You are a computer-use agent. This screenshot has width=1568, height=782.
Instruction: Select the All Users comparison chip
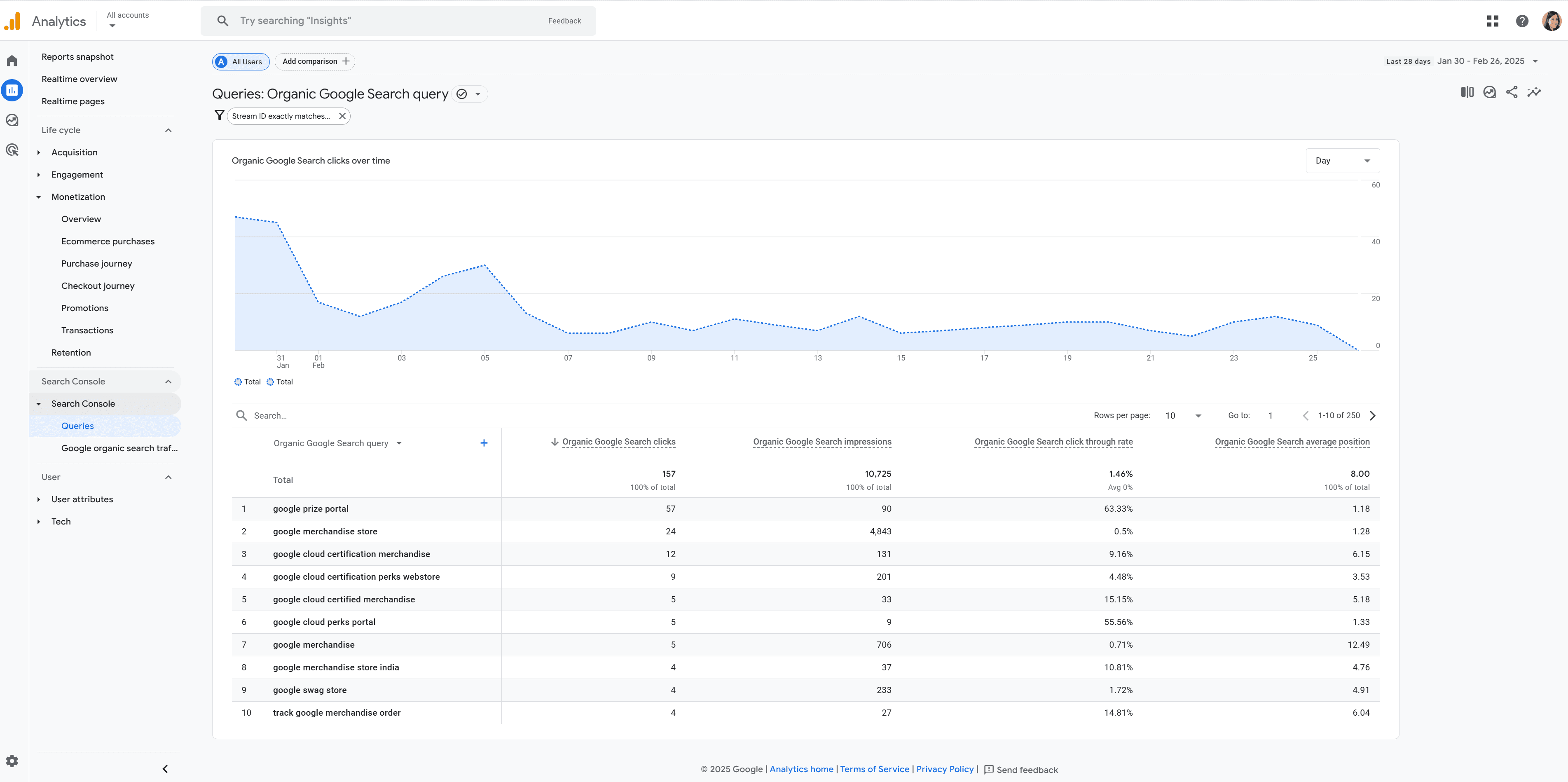[241, 61]
